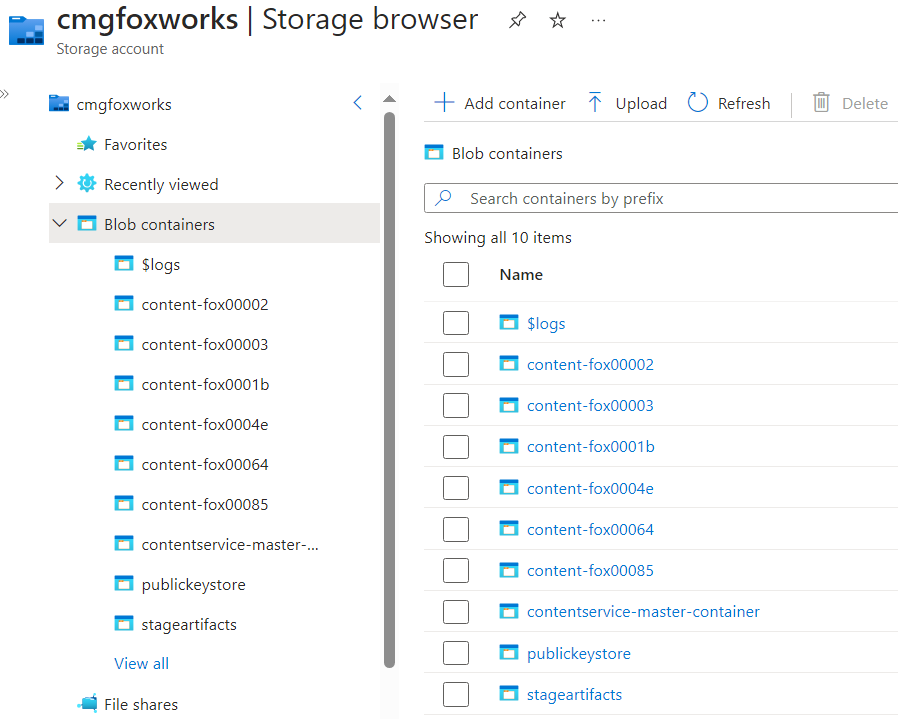This screenshot has height=719, width=898.
Task: Open the contentservice-master-container link
Action: [643, 612]
